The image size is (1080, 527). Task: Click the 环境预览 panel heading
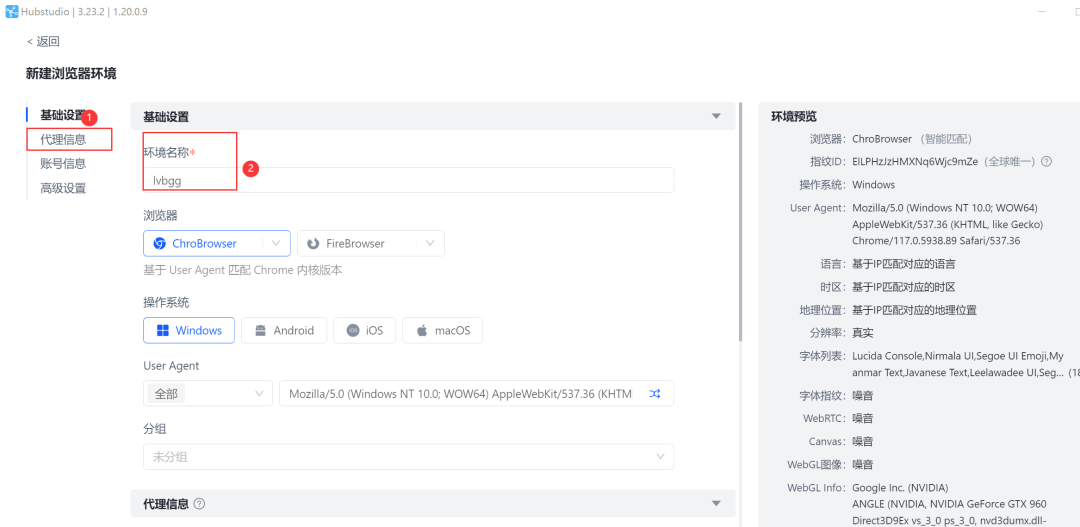click(793, 116)
